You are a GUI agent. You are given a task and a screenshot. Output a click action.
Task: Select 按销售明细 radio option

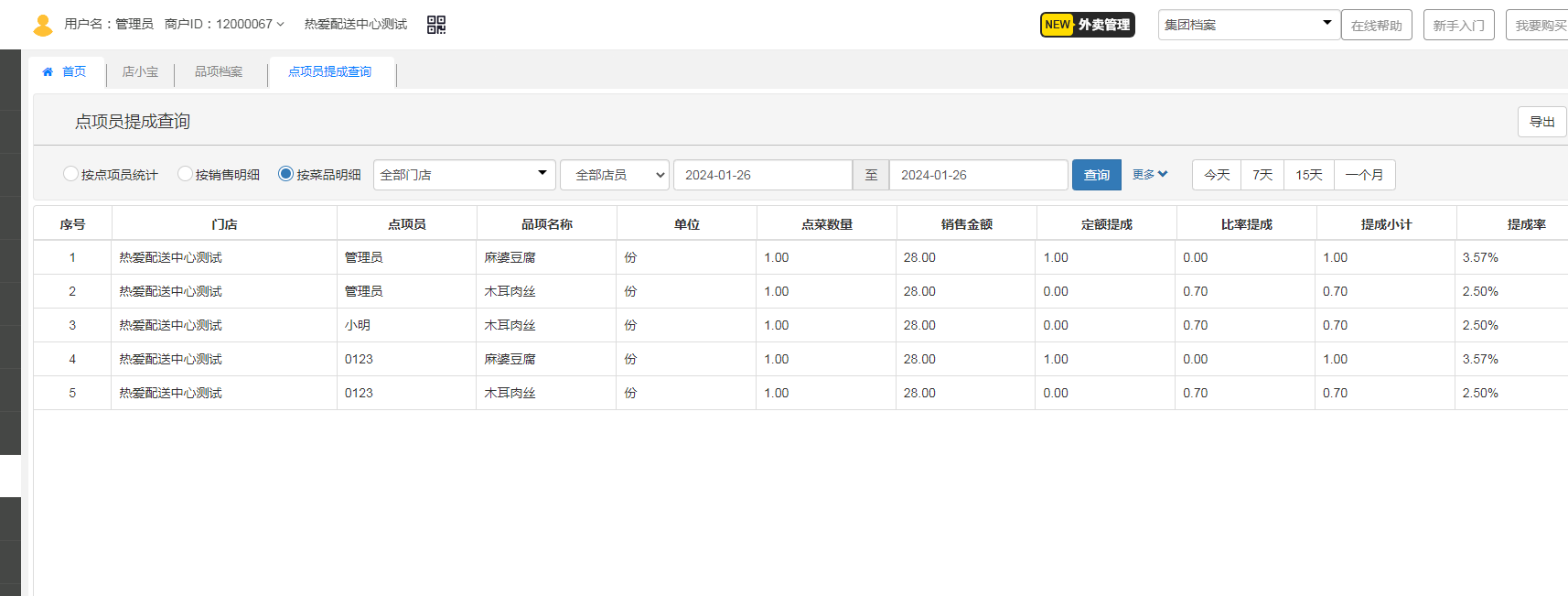[x=185, y=174]
